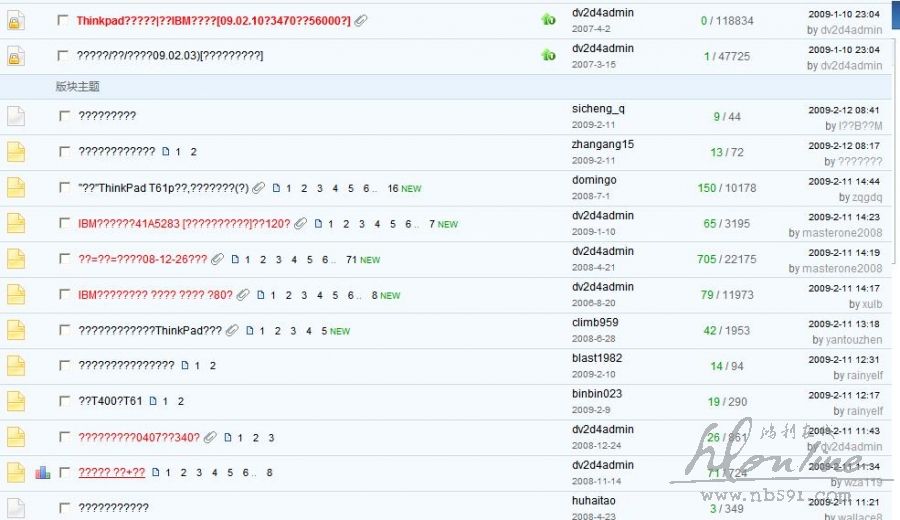
Task: Click the small page icon before pages in the zhangang15 thread
Action: pyautogui.click(x=166, y=152)
